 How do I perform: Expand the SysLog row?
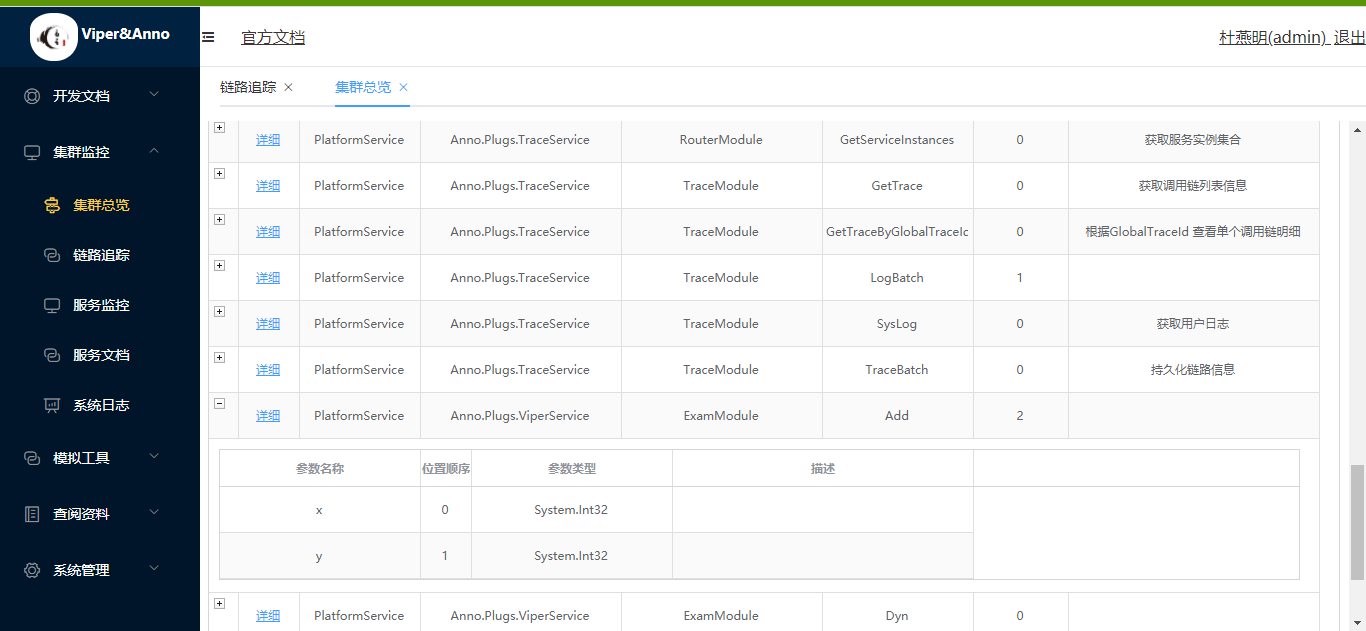point(219,312)
